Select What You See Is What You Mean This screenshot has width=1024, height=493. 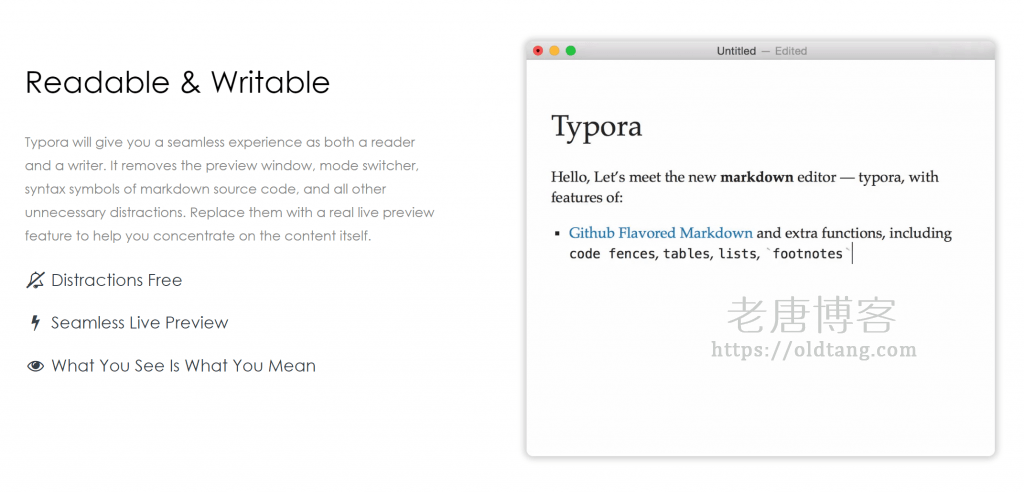click(x=184, y=366)
